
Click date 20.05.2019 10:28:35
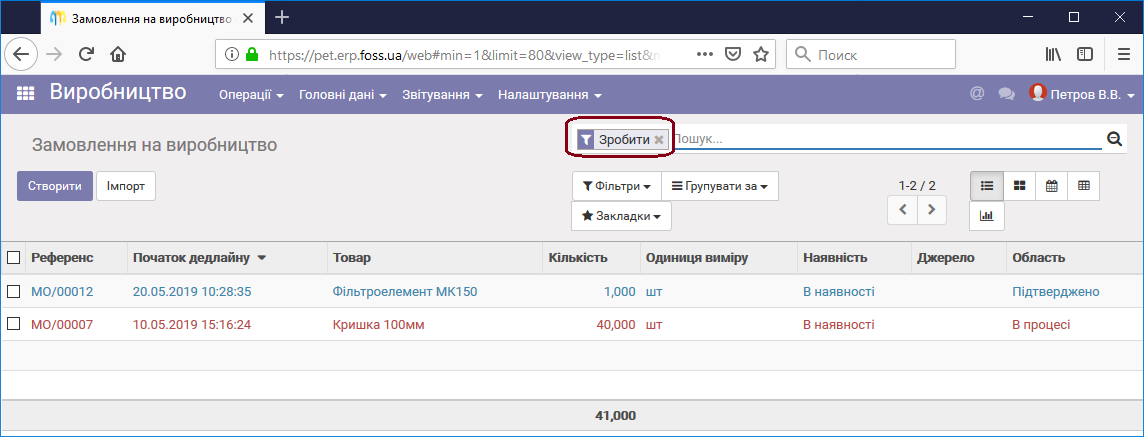coord(192,292)
